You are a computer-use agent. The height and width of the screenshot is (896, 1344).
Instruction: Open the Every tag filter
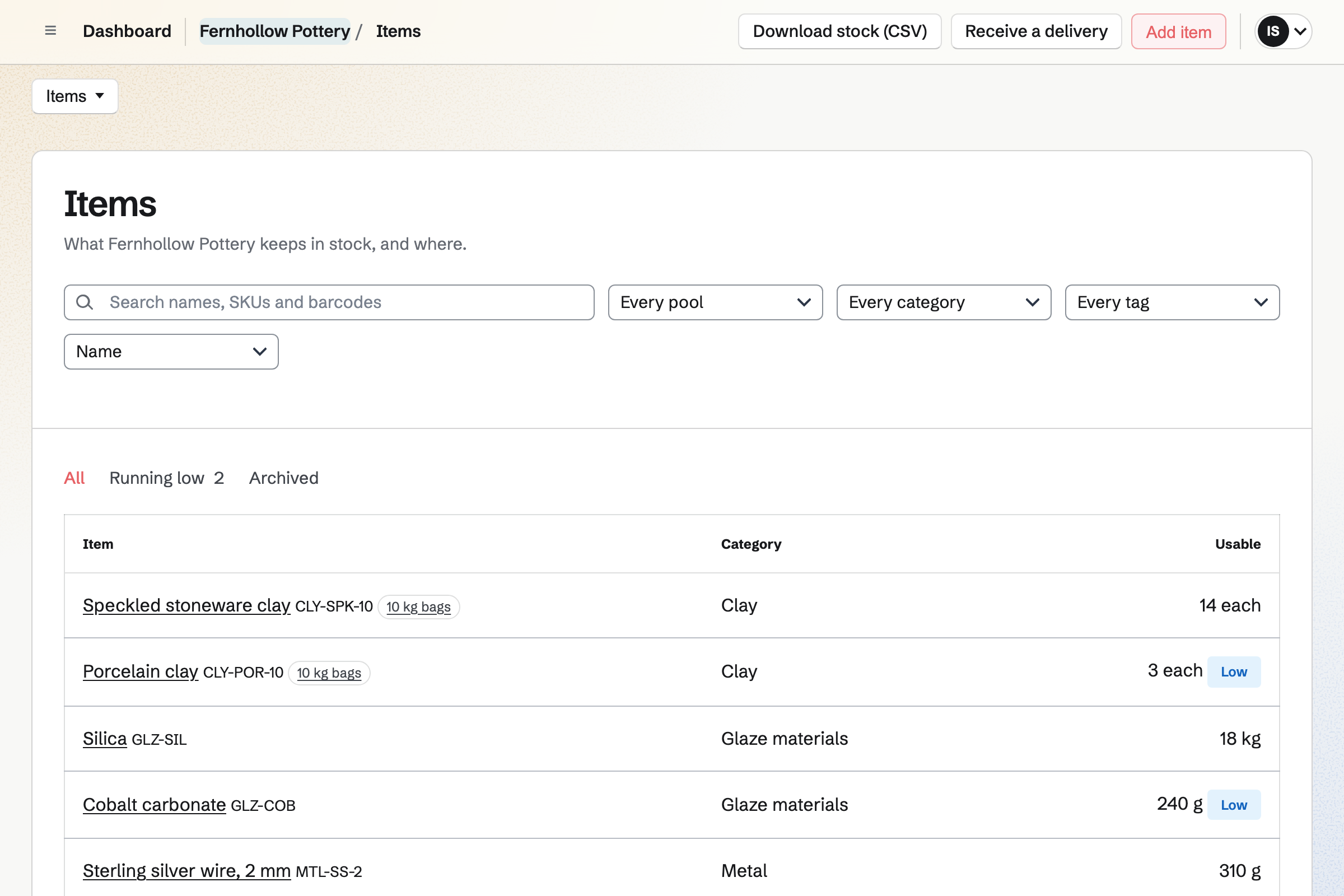[x=1172, y=302]
